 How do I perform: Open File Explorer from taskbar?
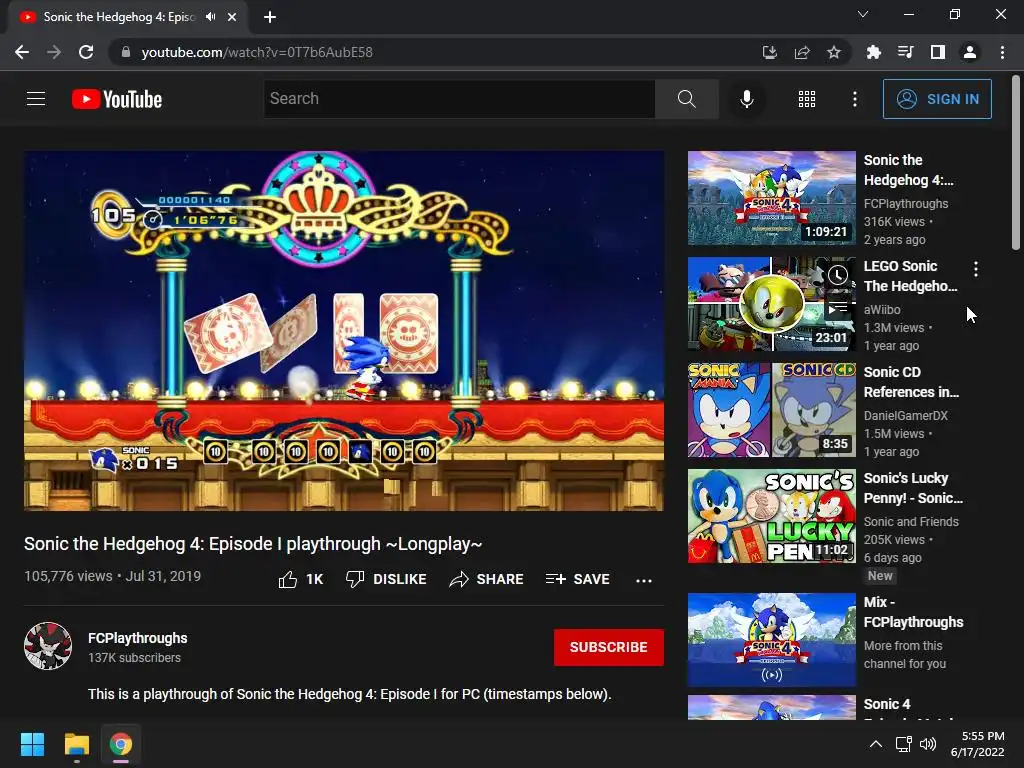pos(76,744)
